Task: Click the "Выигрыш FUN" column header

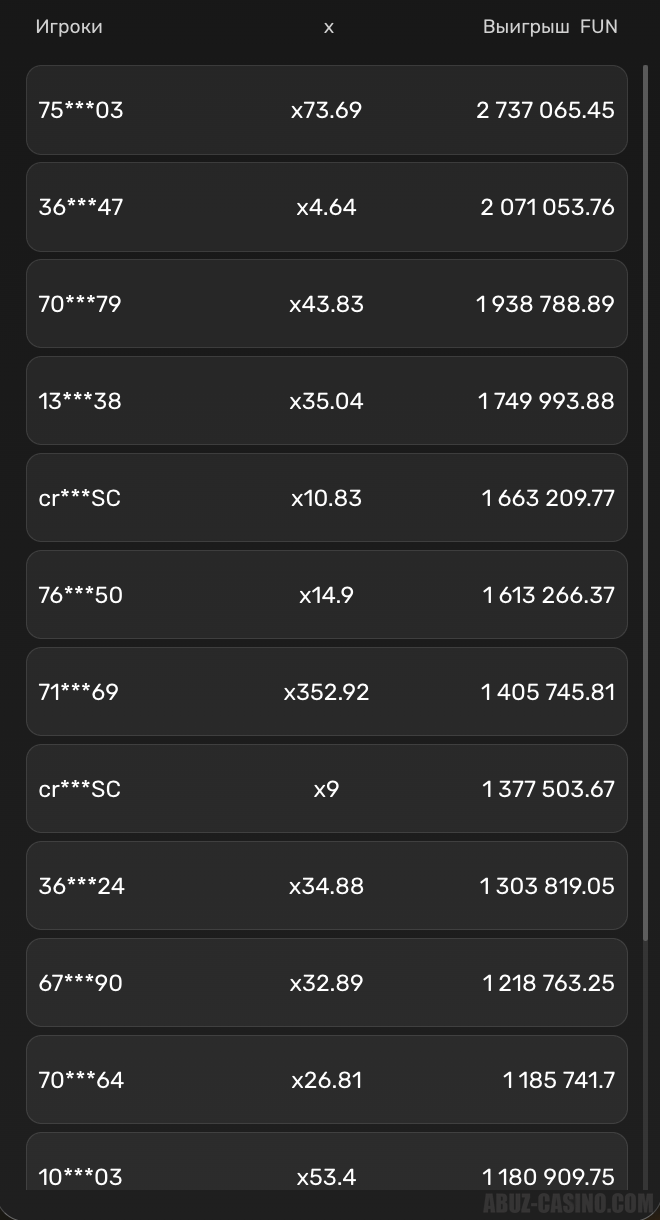Action: 550,27
